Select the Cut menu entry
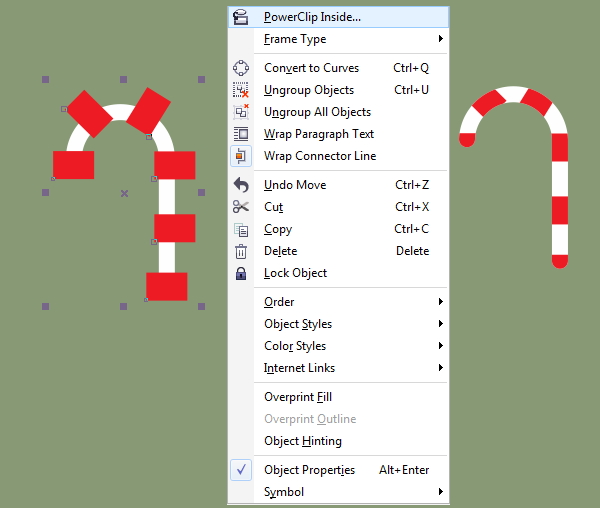 [x=338, y=207]
